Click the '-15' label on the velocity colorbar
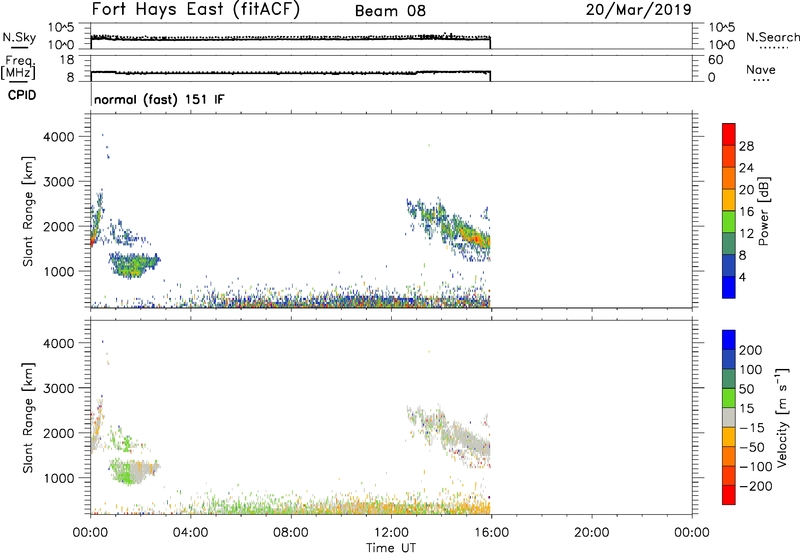Screen dimensions: 800x554 (752, 428)
